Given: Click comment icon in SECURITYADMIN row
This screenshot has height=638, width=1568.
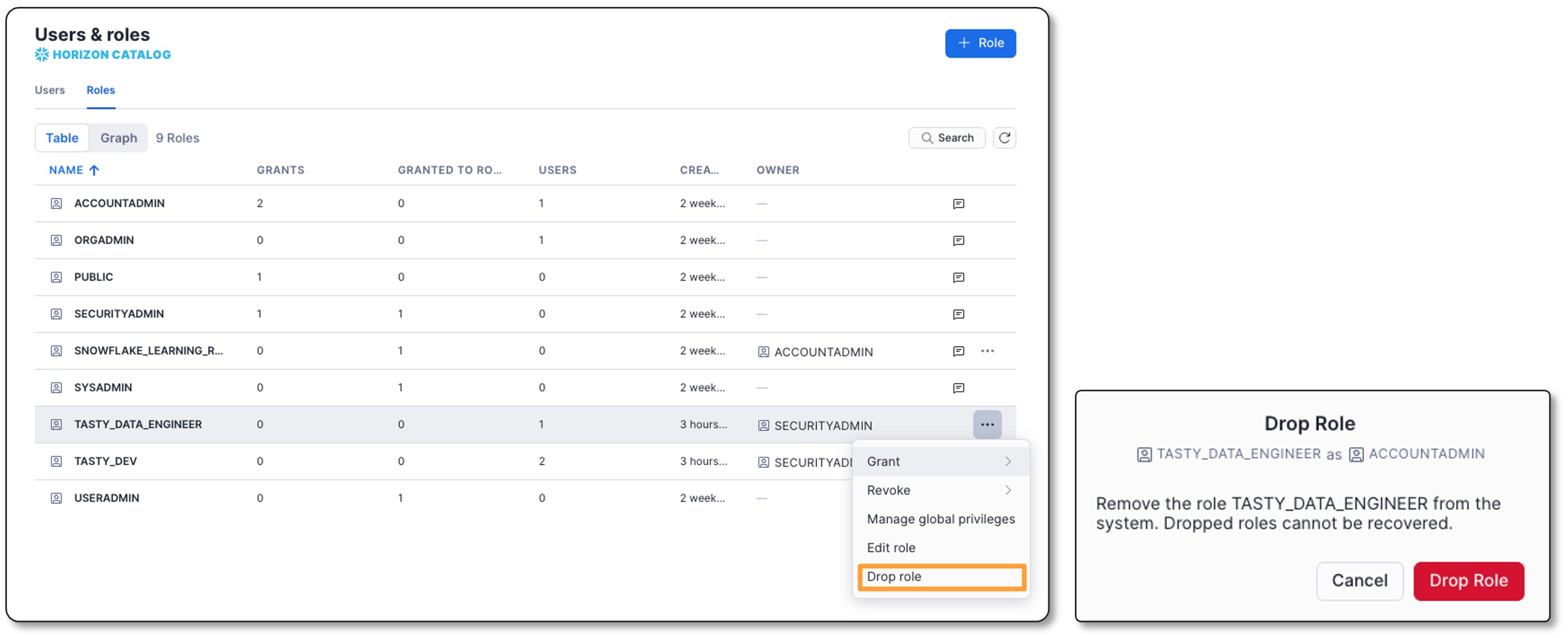Looking at the screenshot, I should click(958, 314).
